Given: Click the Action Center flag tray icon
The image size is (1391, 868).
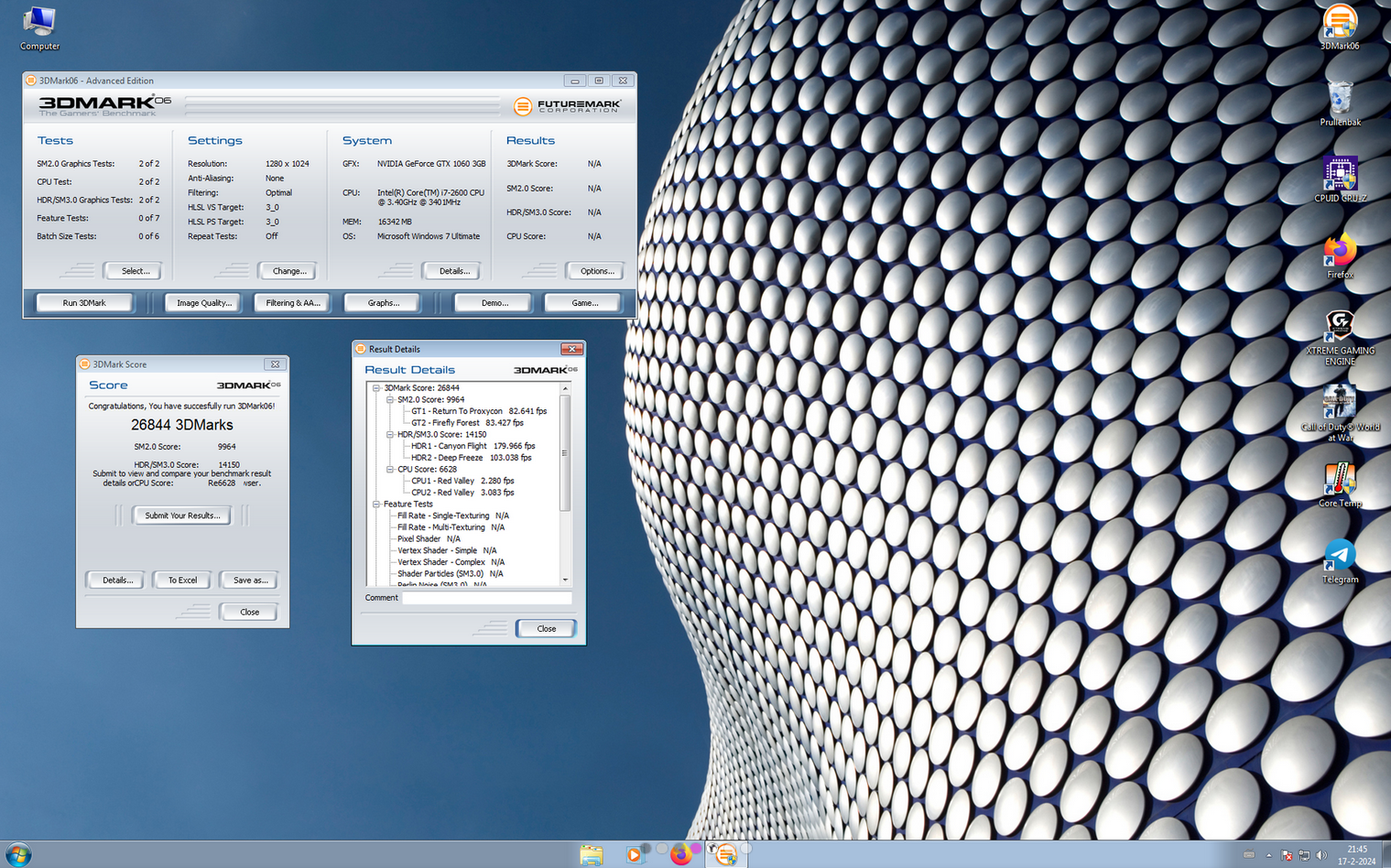Looking at the screenshot, I should (1287, 855).
